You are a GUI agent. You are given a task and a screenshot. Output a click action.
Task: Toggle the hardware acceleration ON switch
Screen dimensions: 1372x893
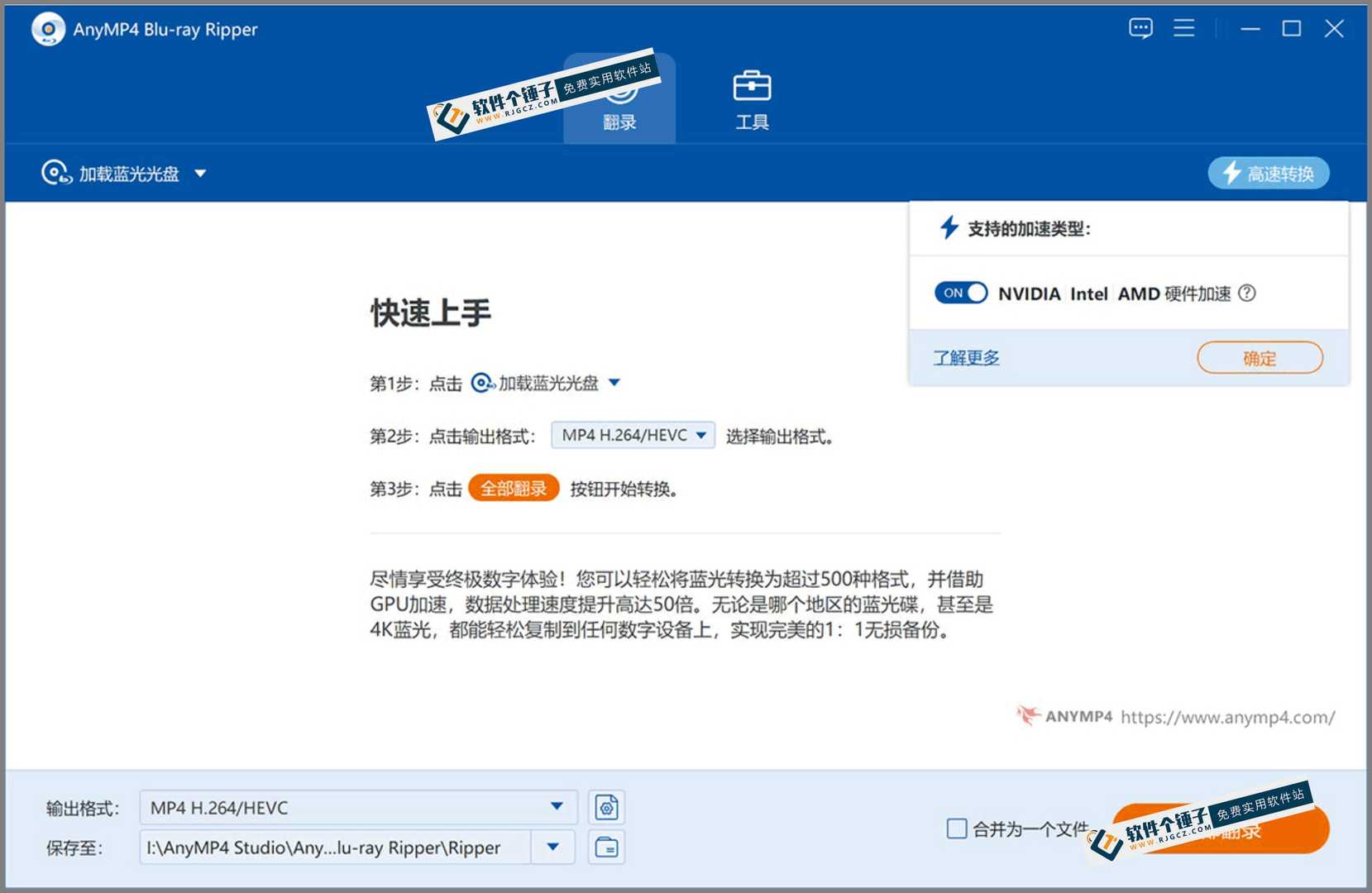[961, 293]
